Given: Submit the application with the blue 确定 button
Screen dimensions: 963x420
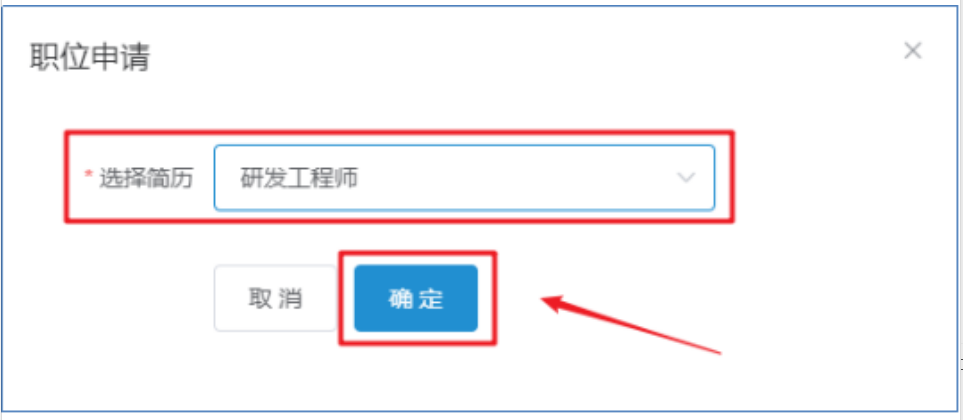Looking at the screenshot, I should click(416, 298).
